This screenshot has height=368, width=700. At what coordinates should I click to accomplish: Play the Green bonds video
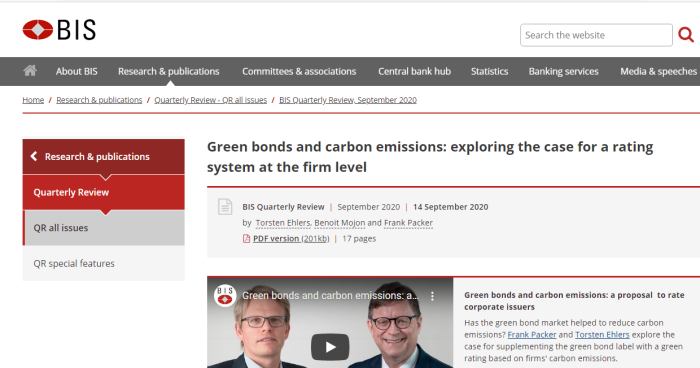pyautogui.click(x=330, y=347)
